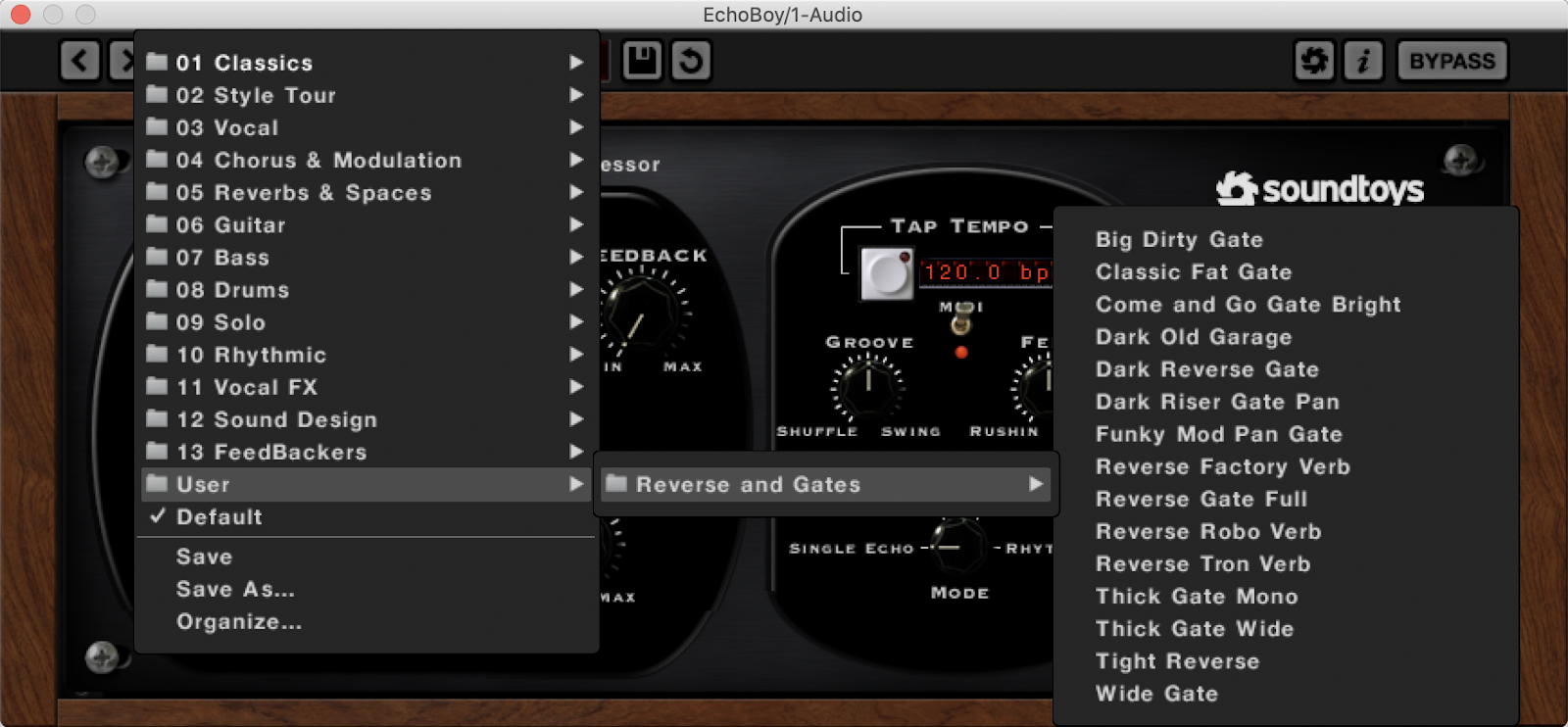Expand submenu arrow for 10 Rhythmic

point(576,354)
